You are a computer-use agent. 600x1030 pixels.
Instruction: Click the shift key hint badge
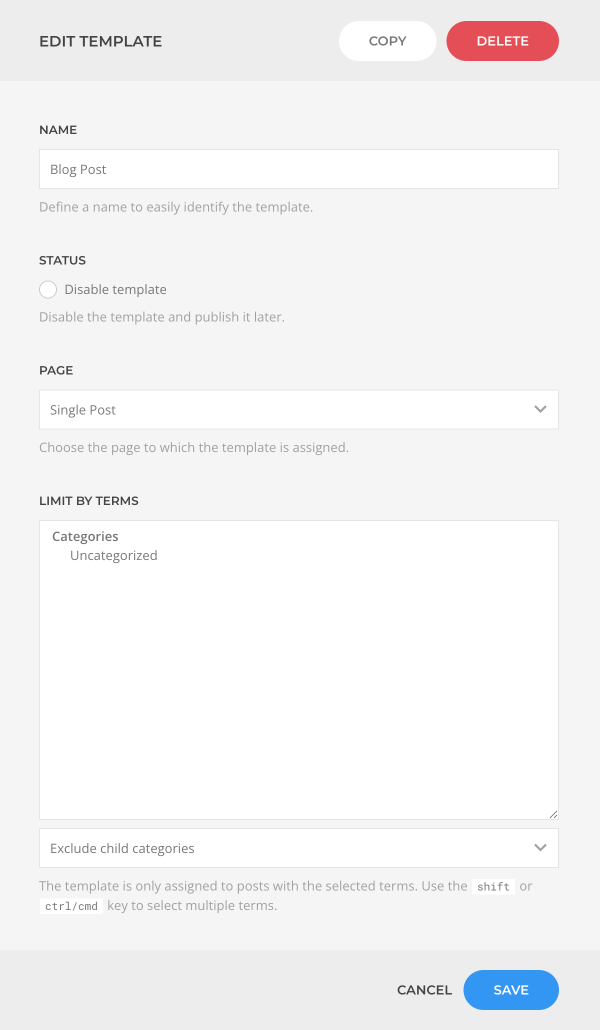493,886
